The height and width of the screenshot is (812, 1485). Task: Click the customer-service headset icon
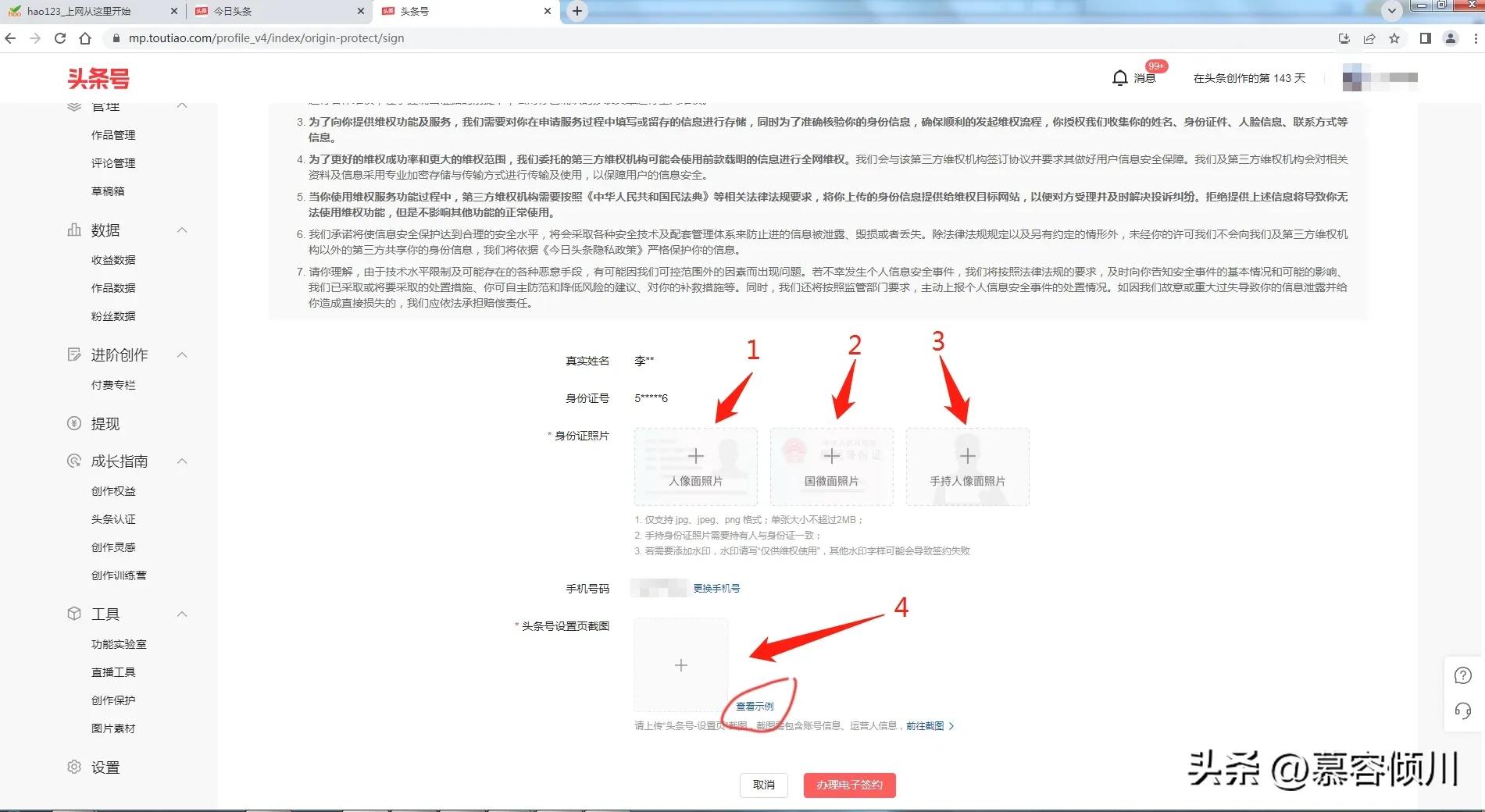[x=1462, y=711]
